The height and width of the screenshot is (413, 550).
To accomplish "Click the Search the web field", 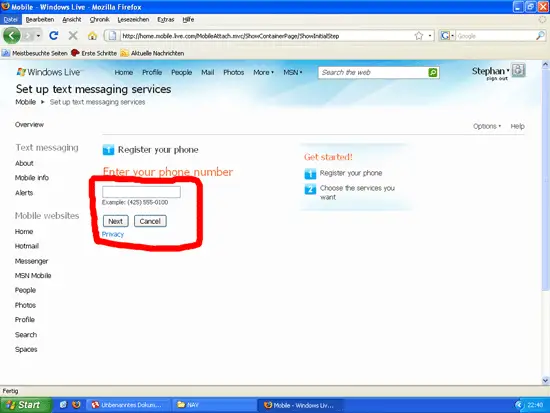I will [x=373, y=72].
